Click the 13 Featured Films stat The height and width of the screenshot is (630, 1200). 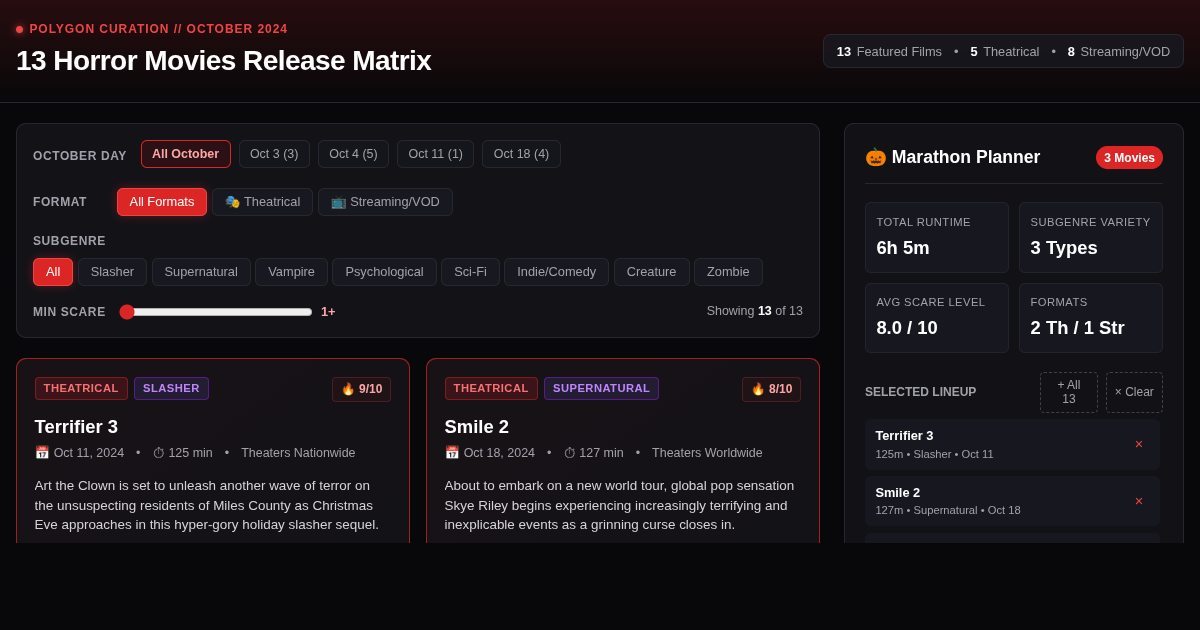pos(889,51)
